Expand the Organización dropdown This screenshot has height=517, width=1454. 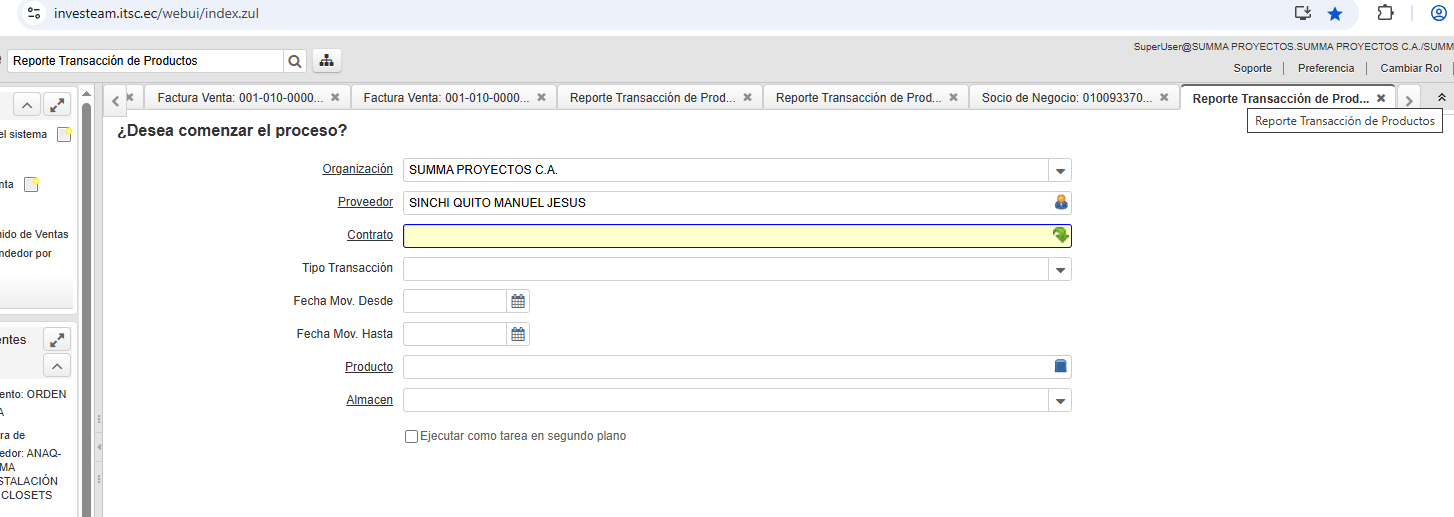[x=1061, y=170]
